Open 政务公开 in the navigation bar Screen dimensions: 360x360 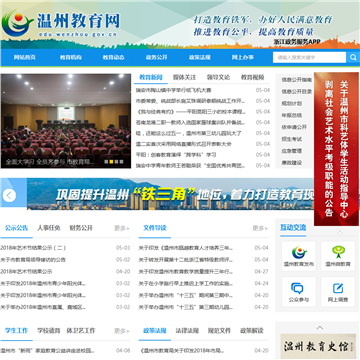[x=157, y=57]
